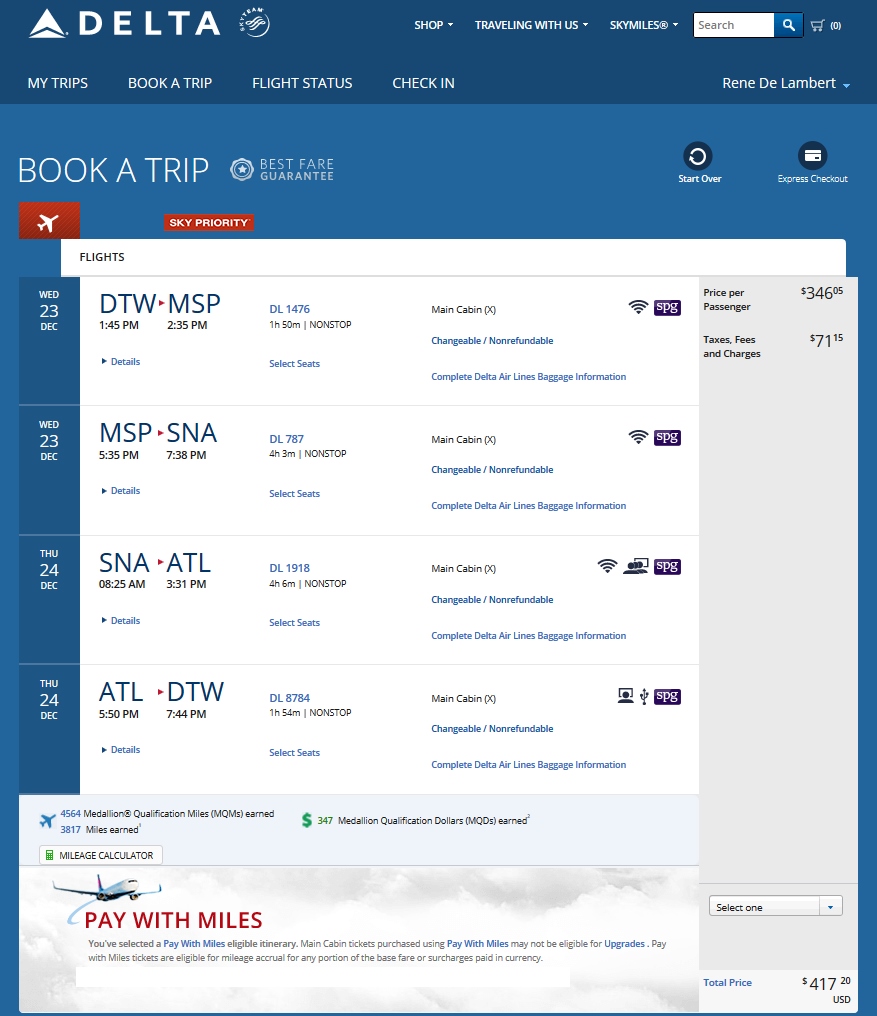Screen dimensions: 877x1016
Task: Click the red airplane flights tab icon
Action: [x=48, y=222]
